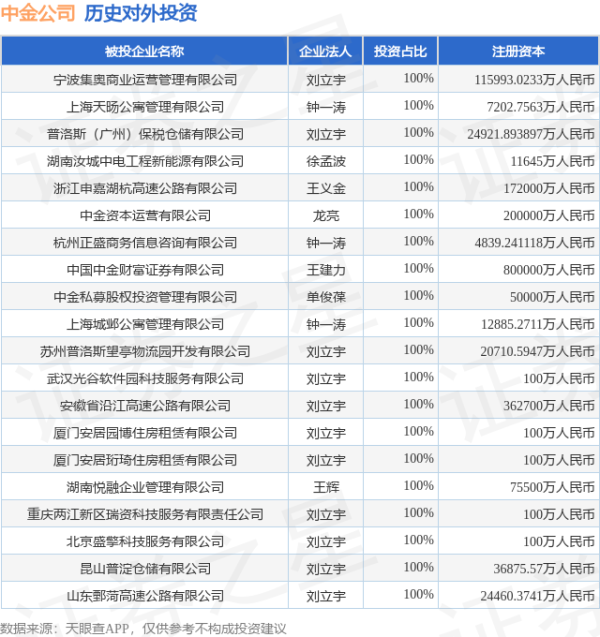Click 上海天旸公寓管理有限公司 cell
This screenshot has height=637, width=600.
[145, 107]
